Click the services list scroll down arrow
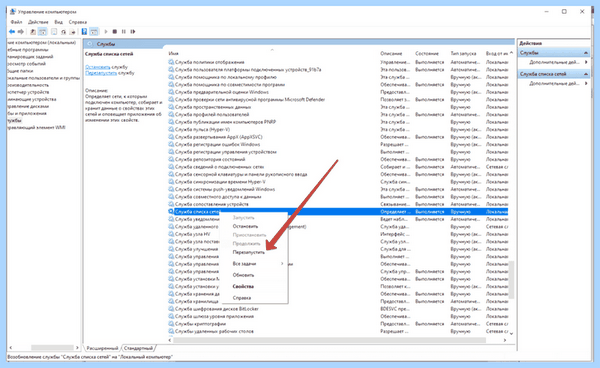This screenshot has height=368, width=600. [x=511, y=334]
